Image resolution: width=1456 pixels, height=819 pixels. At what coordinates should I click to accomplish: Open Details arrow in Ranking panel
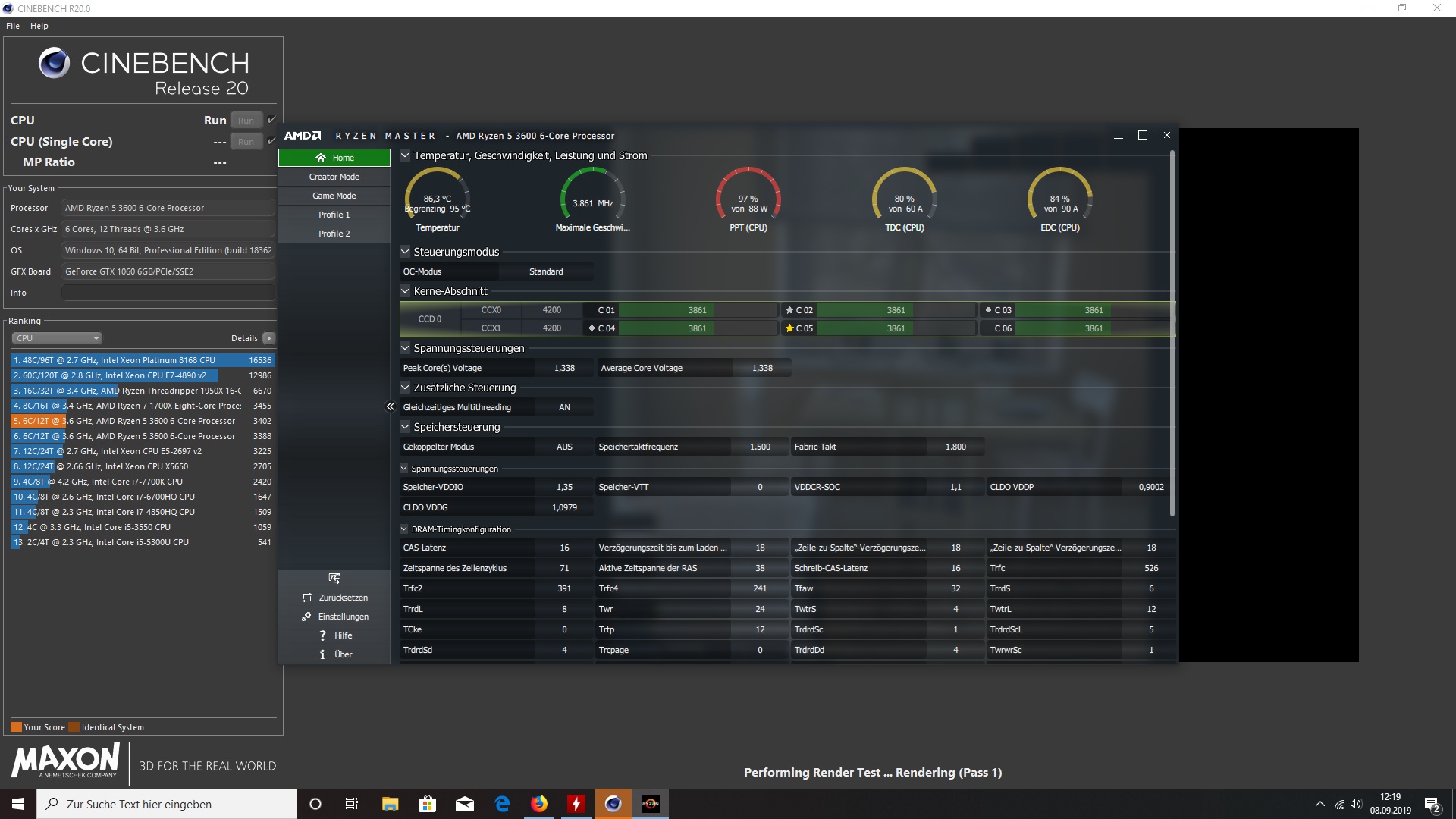pyautogui.click(x=269, y=338)
